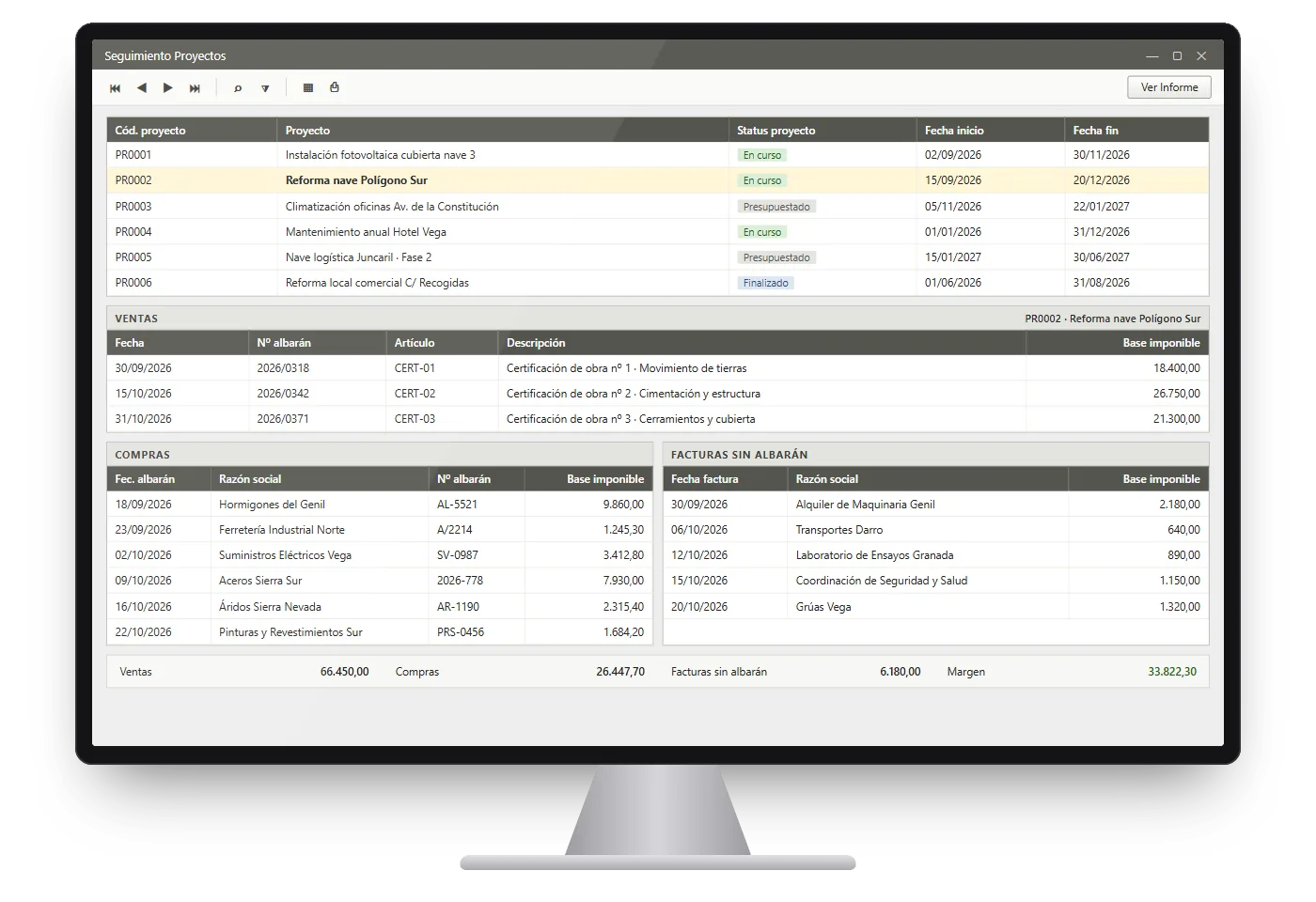Screen dimensions: 1316x902
Task: Open the Ver Informe button
Action: coord(1169,87)
